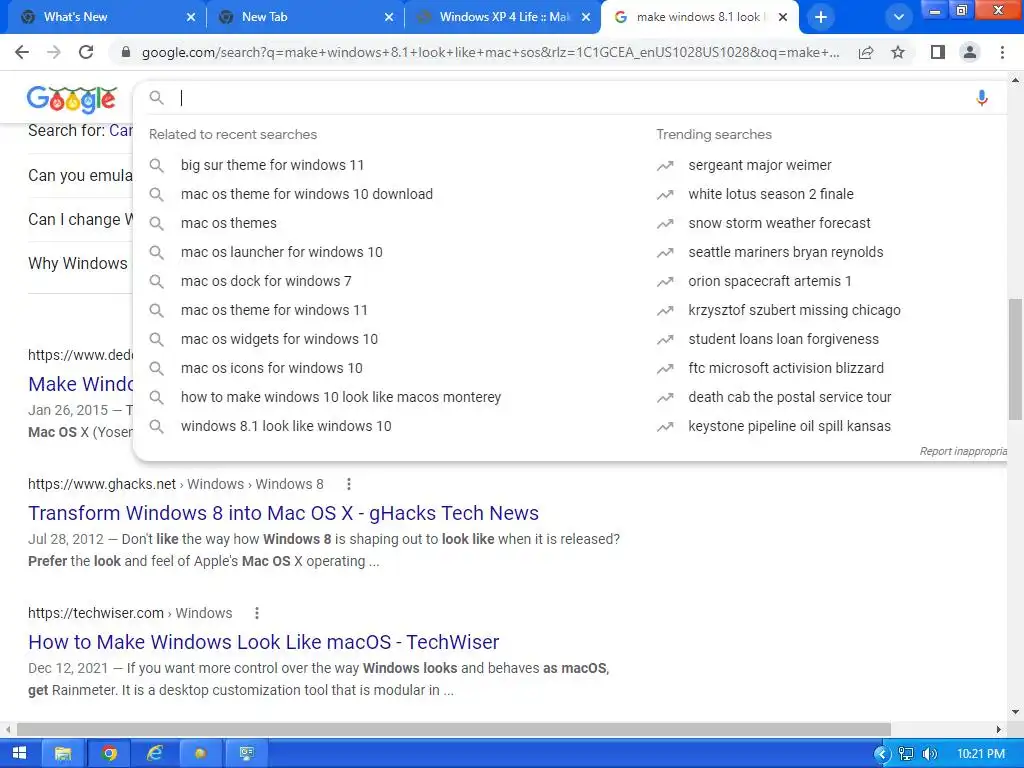Choose the mac os themes suggestion
The width and height of the screenshot is (1024, 768).
point(229,223)
